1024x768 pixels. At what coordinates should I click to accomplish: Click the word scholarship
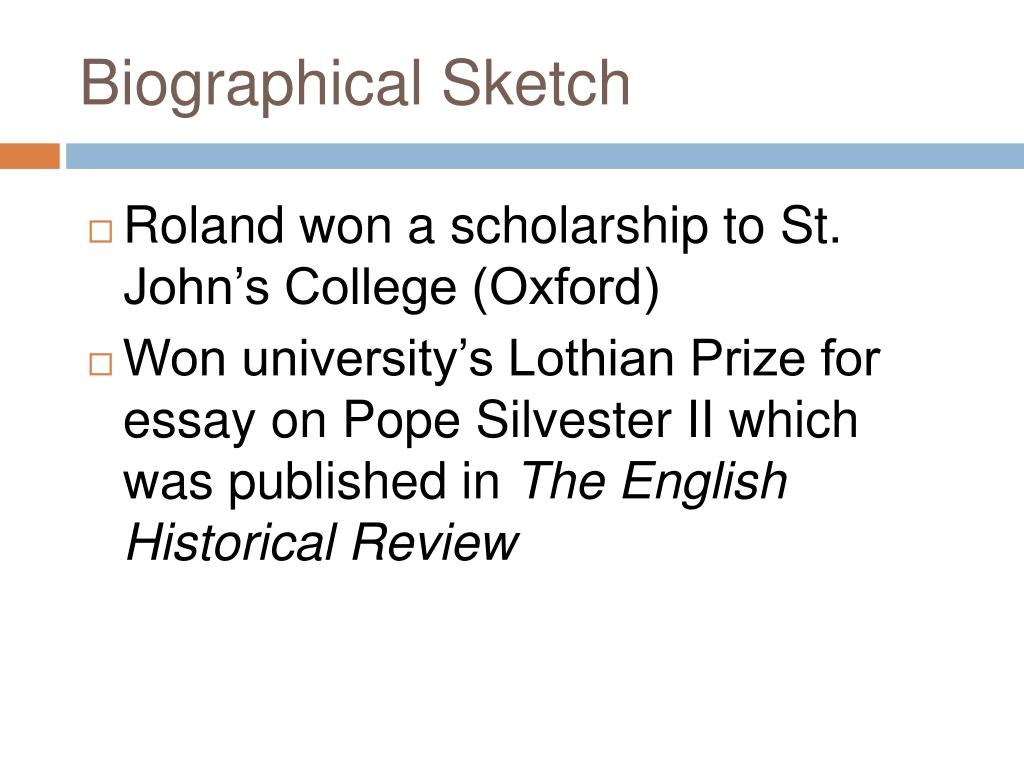pos(579,227)
